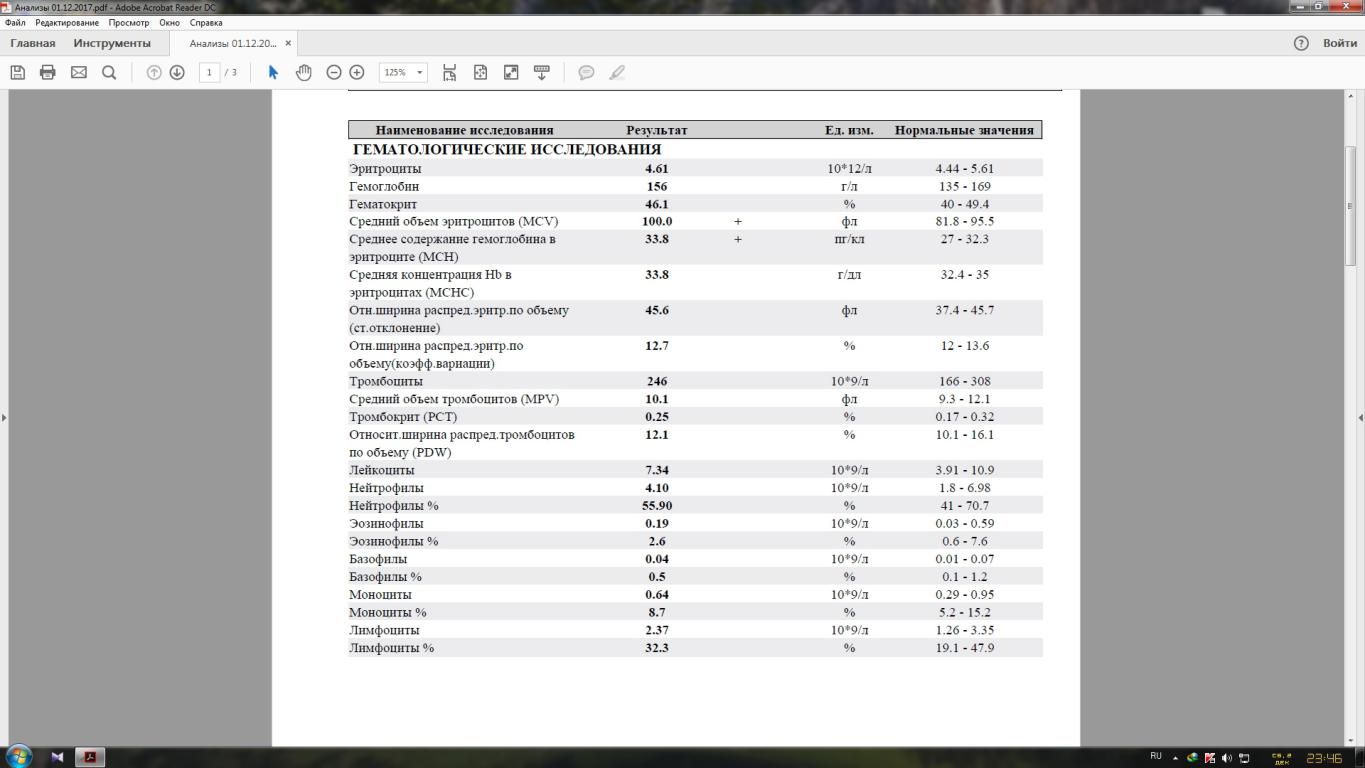
Task: Click the page number input field
Action: [209, 72]
